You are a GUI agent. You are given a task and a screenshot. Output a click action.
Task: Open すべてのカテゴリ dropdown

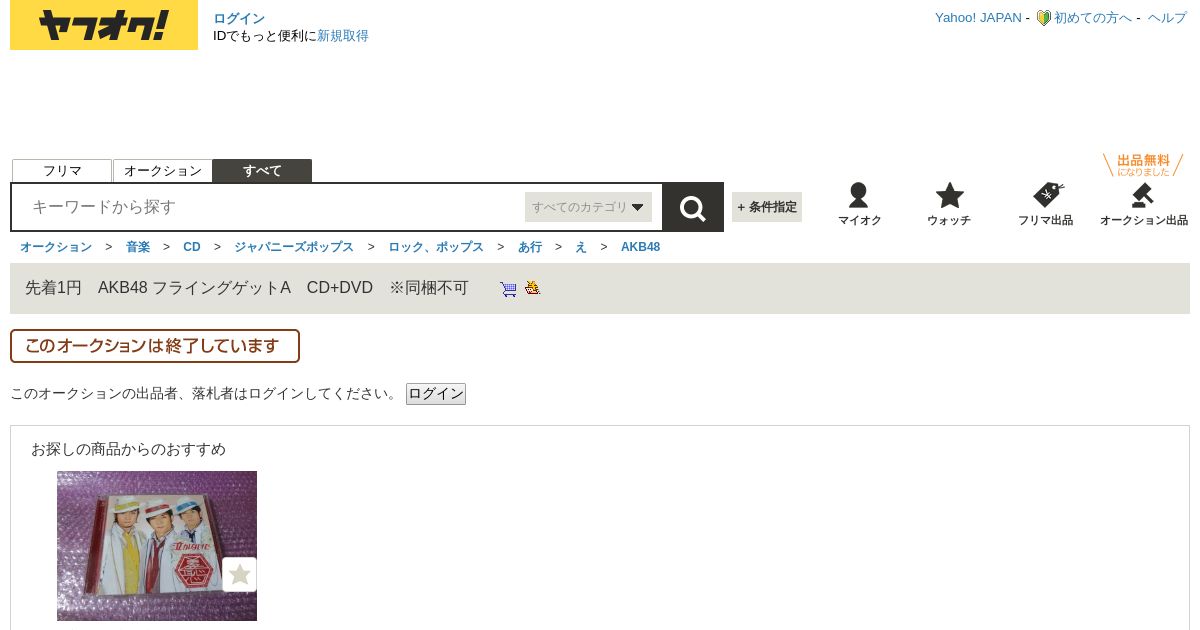tap(588, 207)
